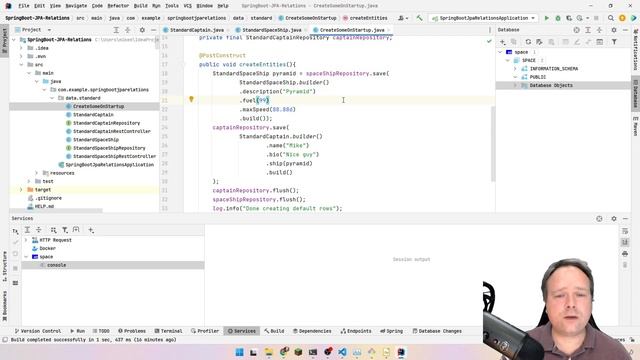
Task: Click the editor vertical scrollbar
Action: 493,144
